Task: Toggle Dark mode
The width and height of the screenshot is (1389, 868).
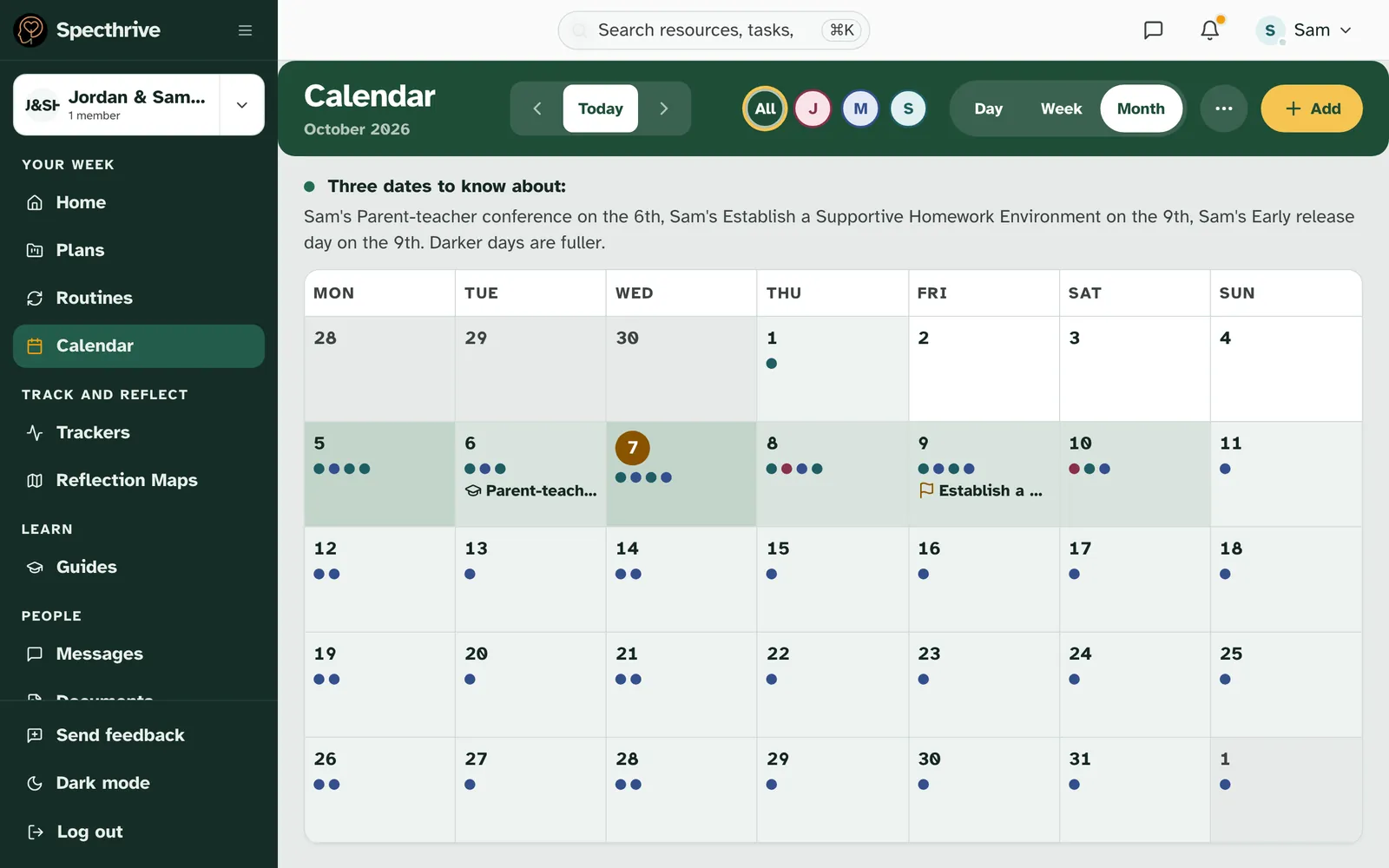Action: [x=139, y=783]
